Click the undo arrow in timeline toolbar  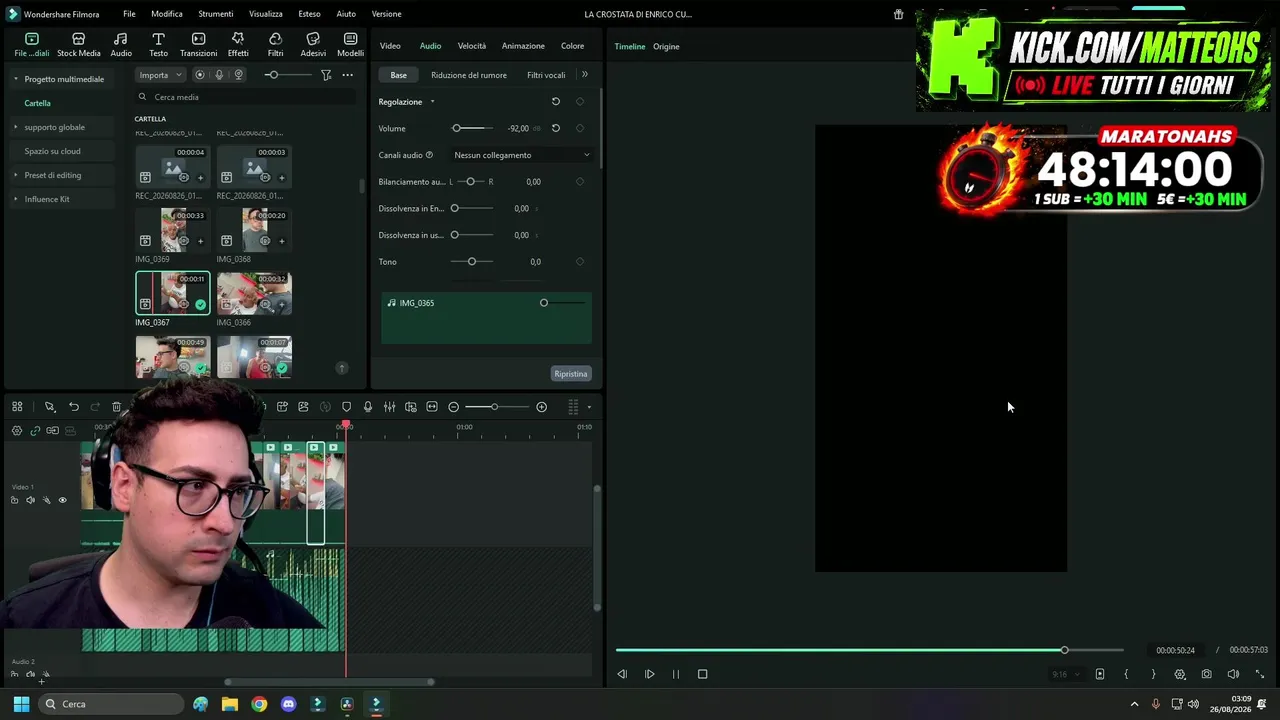[x=74, y=407]
